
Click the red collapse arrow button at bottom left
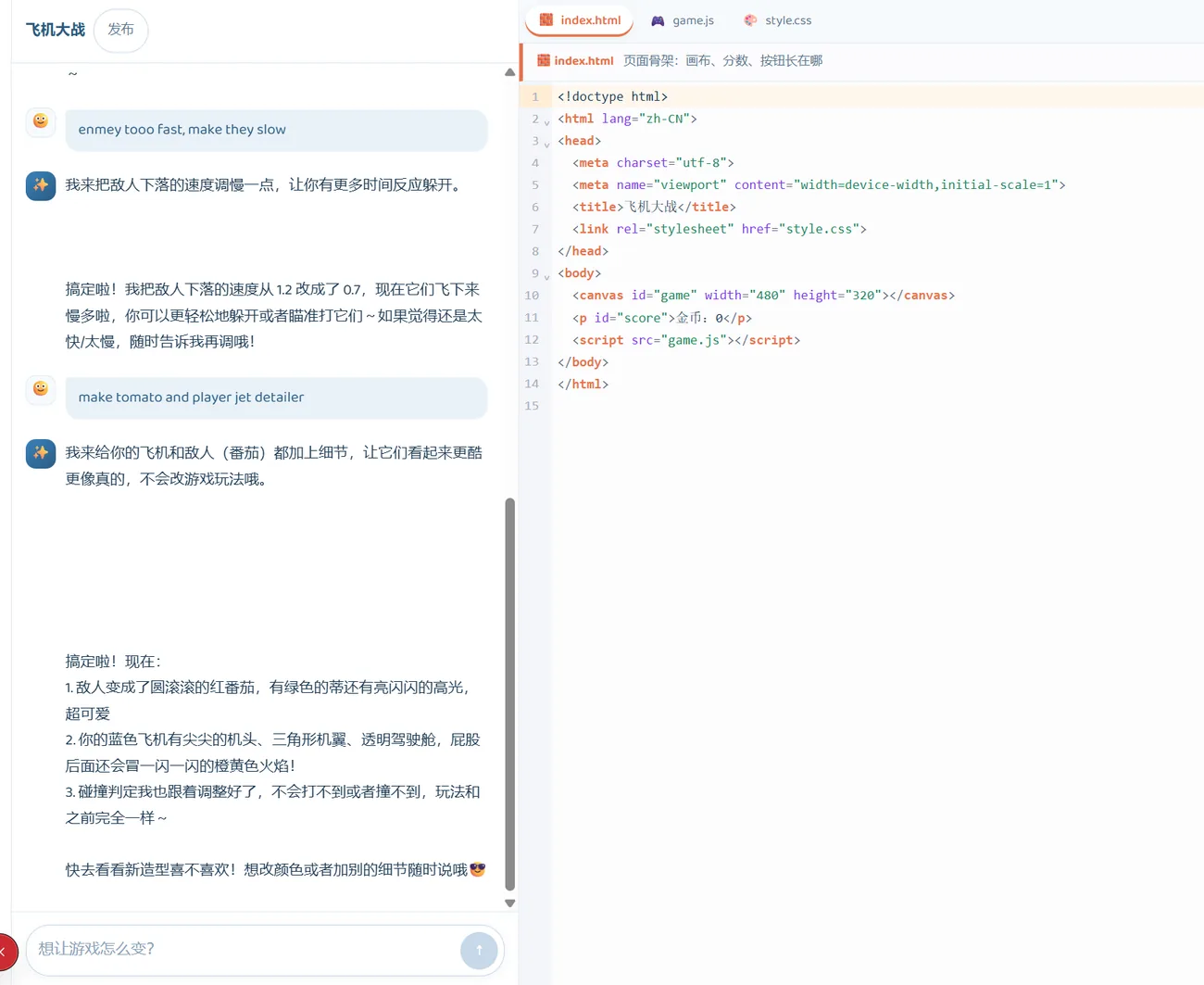[6, 951]
